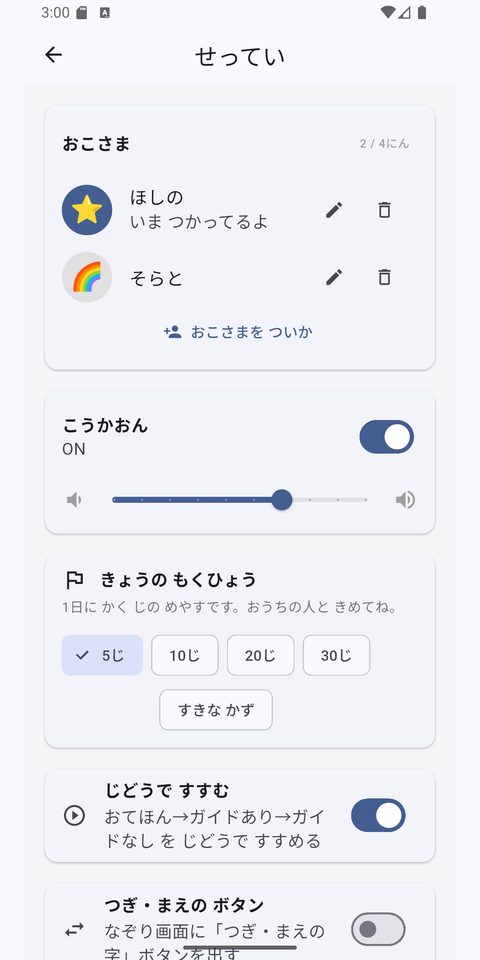
Task: Open the すきな かず custom goal
Action: (216, 710)
